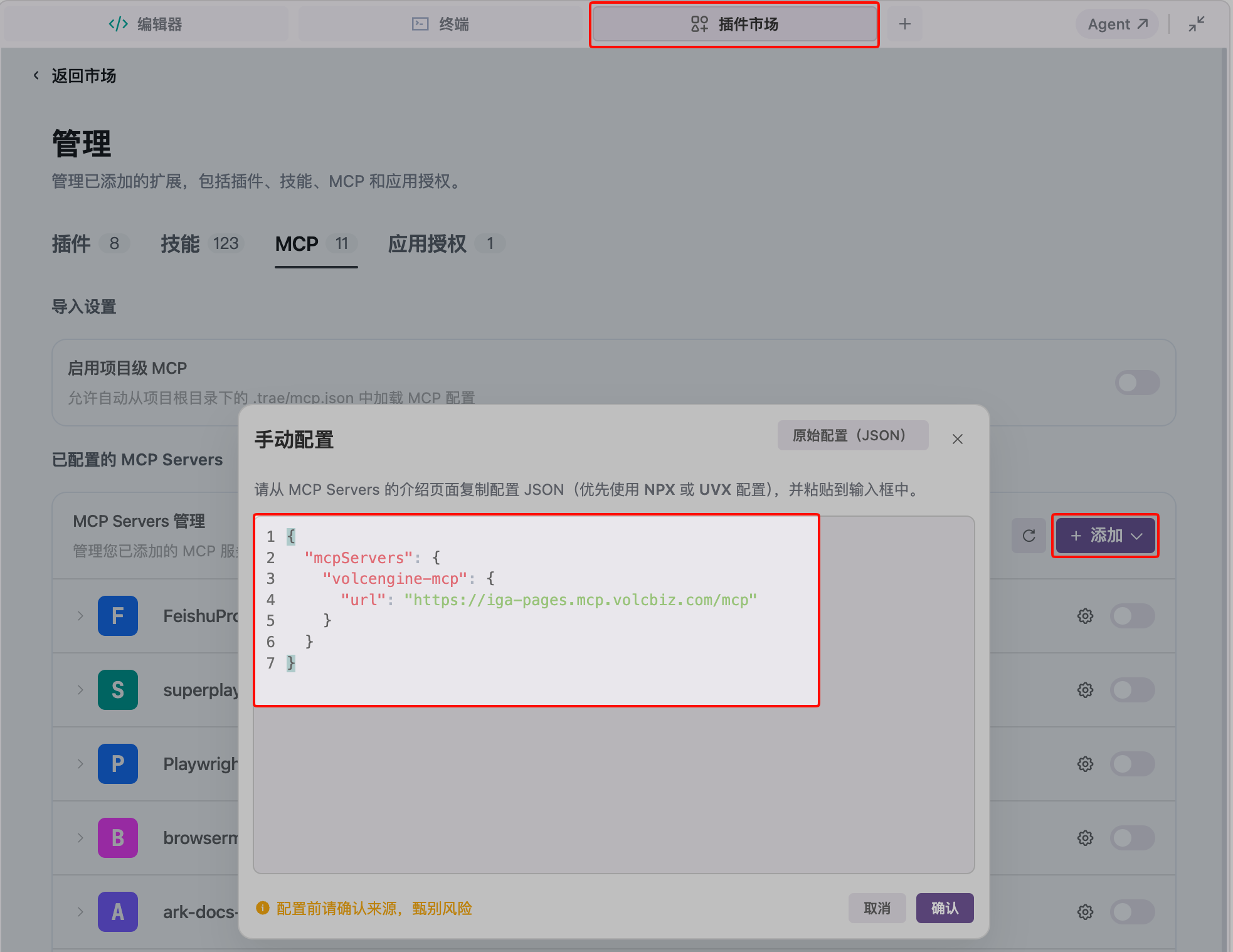The height and width of the screenshot is (952, 1233).
Task: Enable the Playwright server toggle
Action: coord(1132,764)
